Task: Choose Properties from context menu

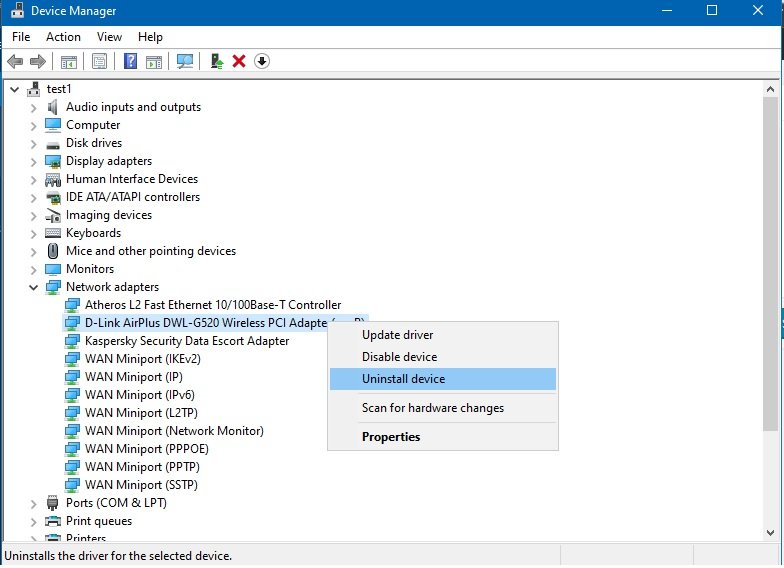Action: click(443, 437)
